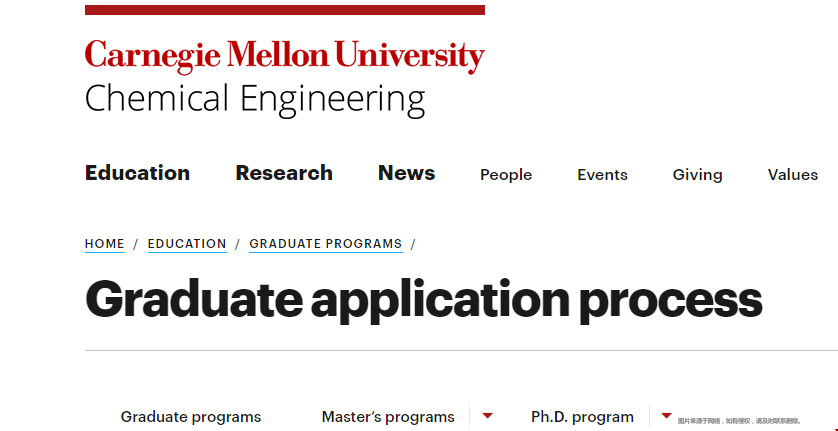Click the image source watermark text
The image size is (838, 431).
740,421
